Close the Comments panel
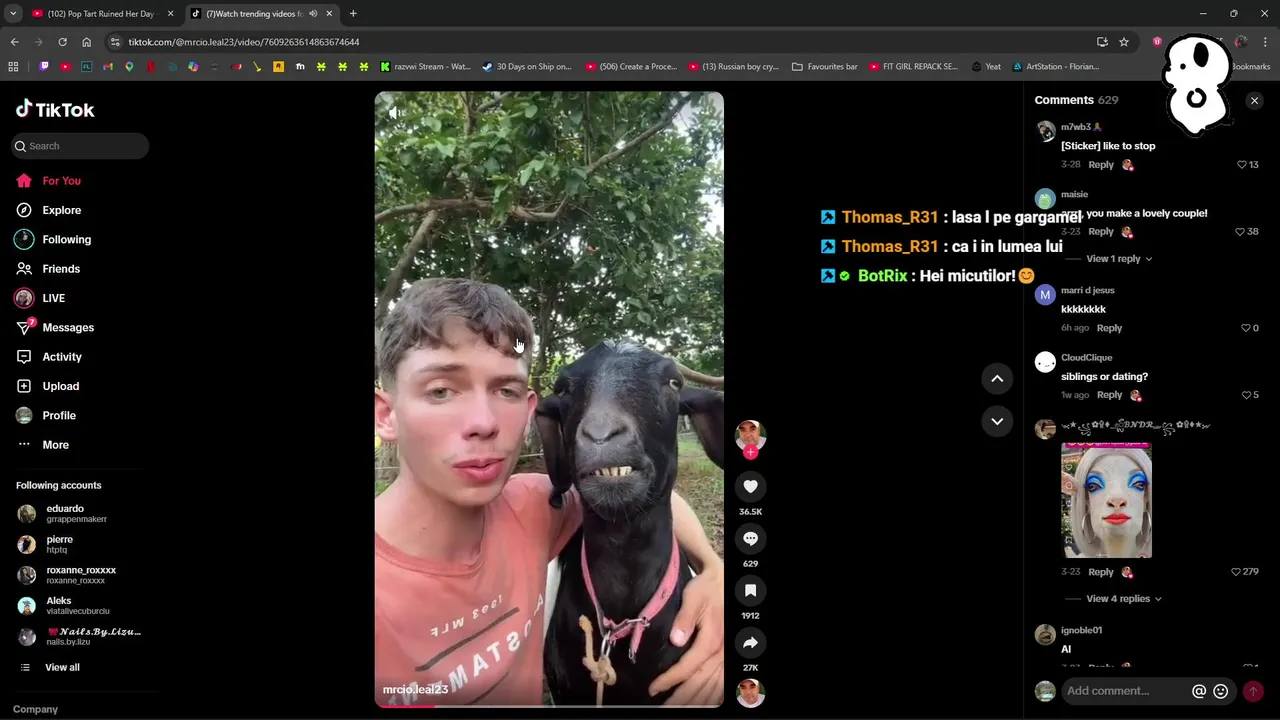 point(1254,100)
